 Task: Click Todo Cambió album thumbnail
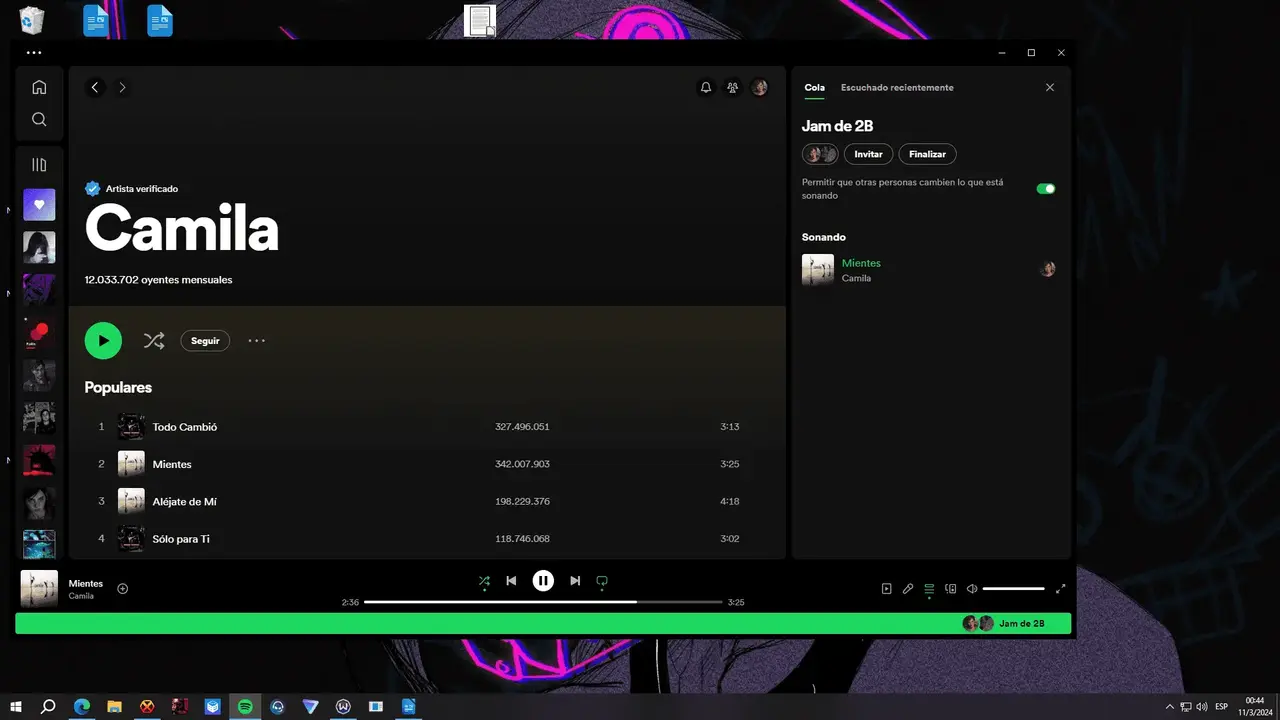tap(131, 427)
